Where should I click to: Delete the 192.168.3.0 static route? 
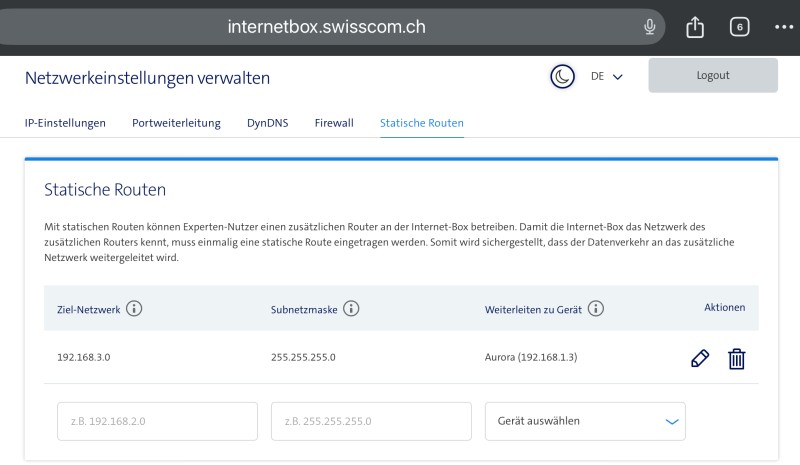(736, 358)
